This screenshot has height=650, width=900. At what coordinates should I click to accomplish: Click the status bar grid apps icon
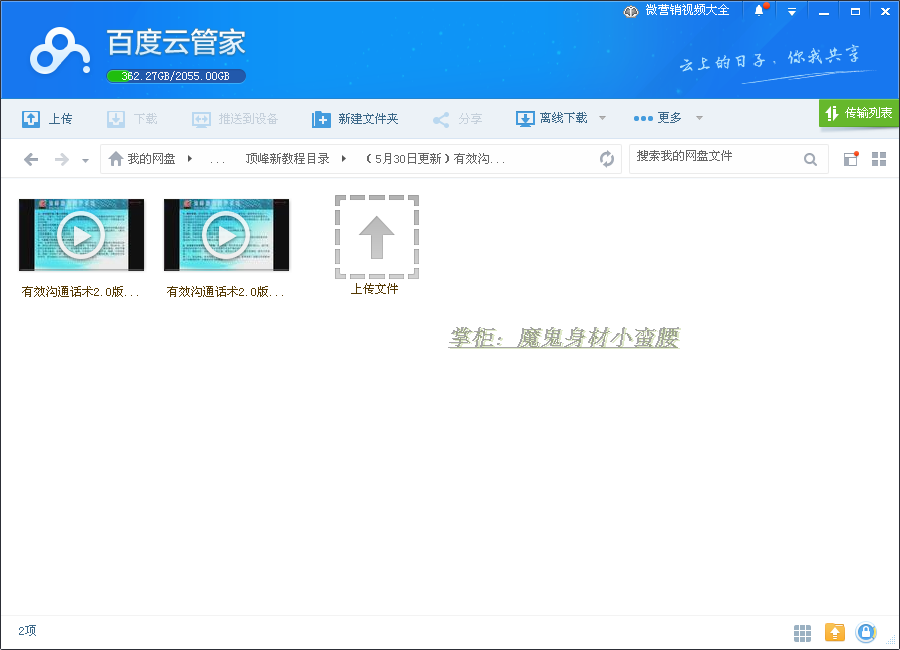pos(802,633)
